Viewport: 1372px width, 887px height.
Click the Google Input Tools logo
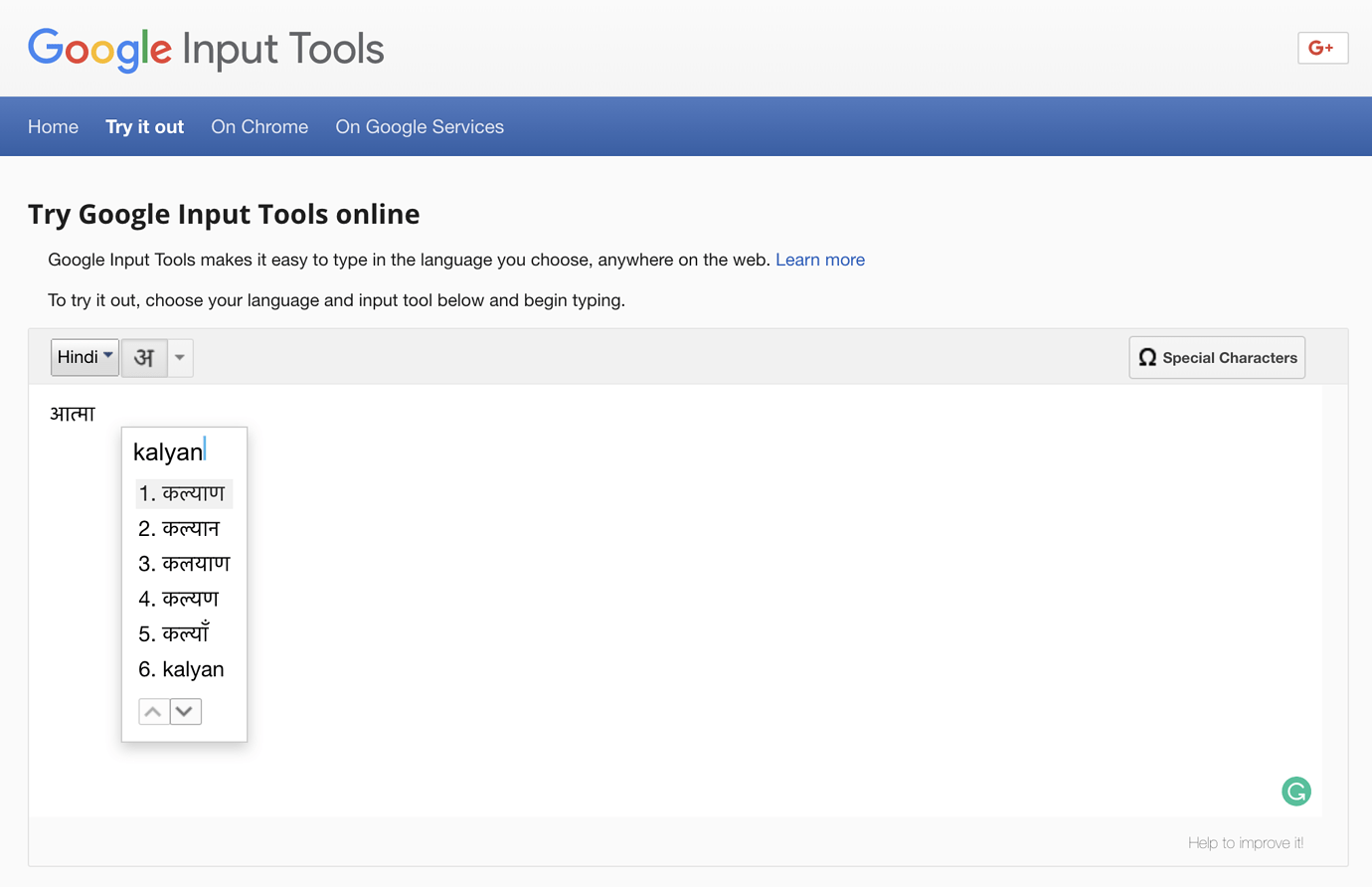206,49
